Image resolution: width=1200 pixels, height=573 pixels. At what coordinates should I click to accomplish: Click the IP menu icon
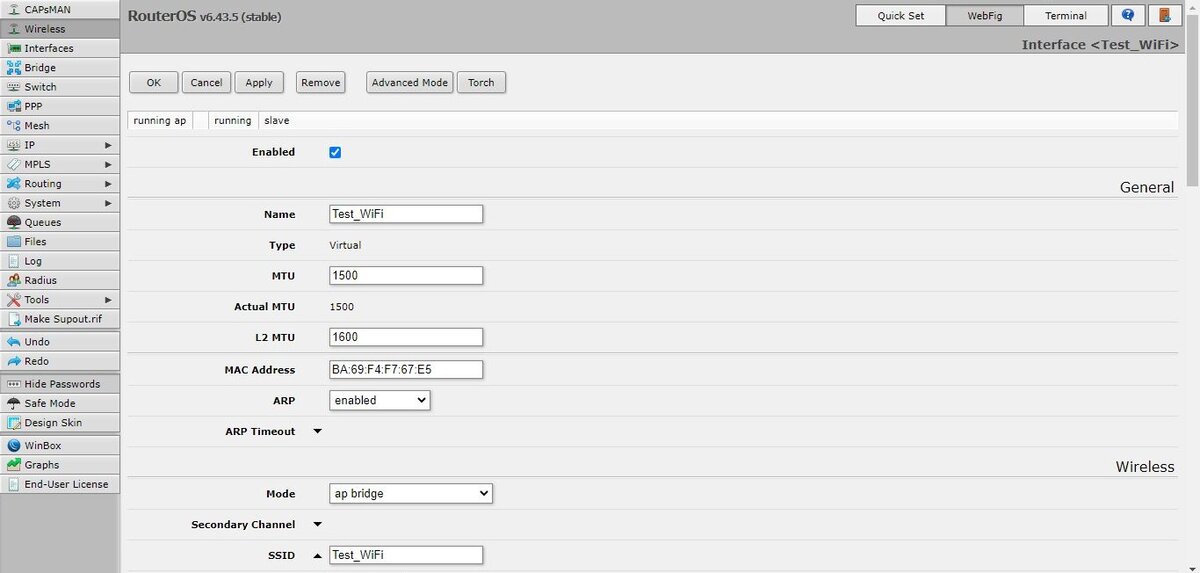pyautogui.click(x=14, y=145)
